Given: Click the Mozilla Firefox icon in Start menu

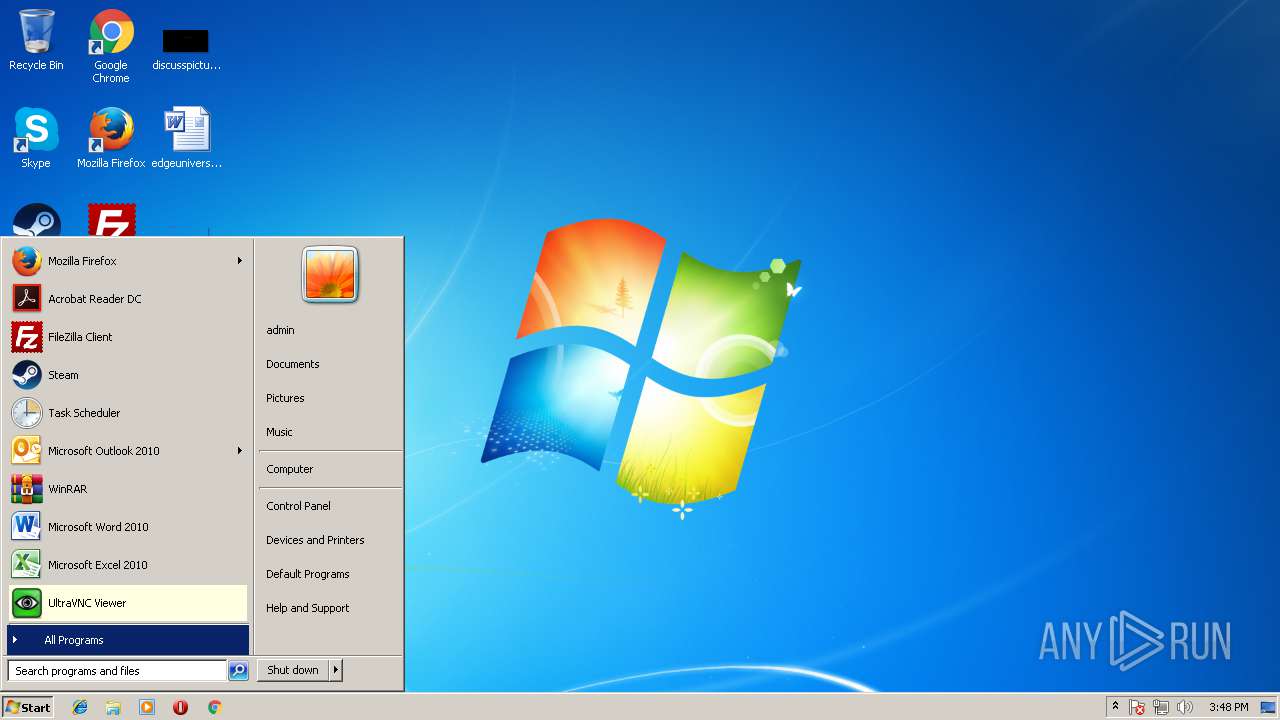Looking at the screenshot, I should coord(27,261).
